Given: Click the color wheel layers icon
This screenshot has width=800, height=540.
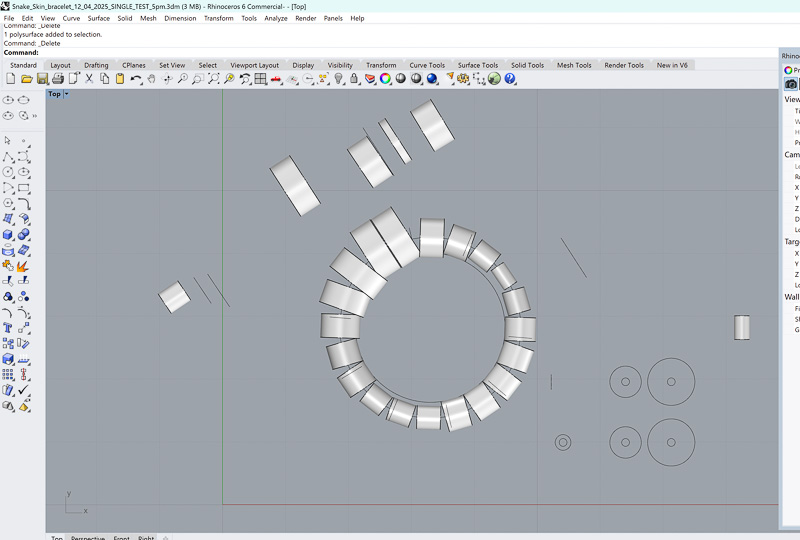Looking at the screenshot, I should point(385,79).
